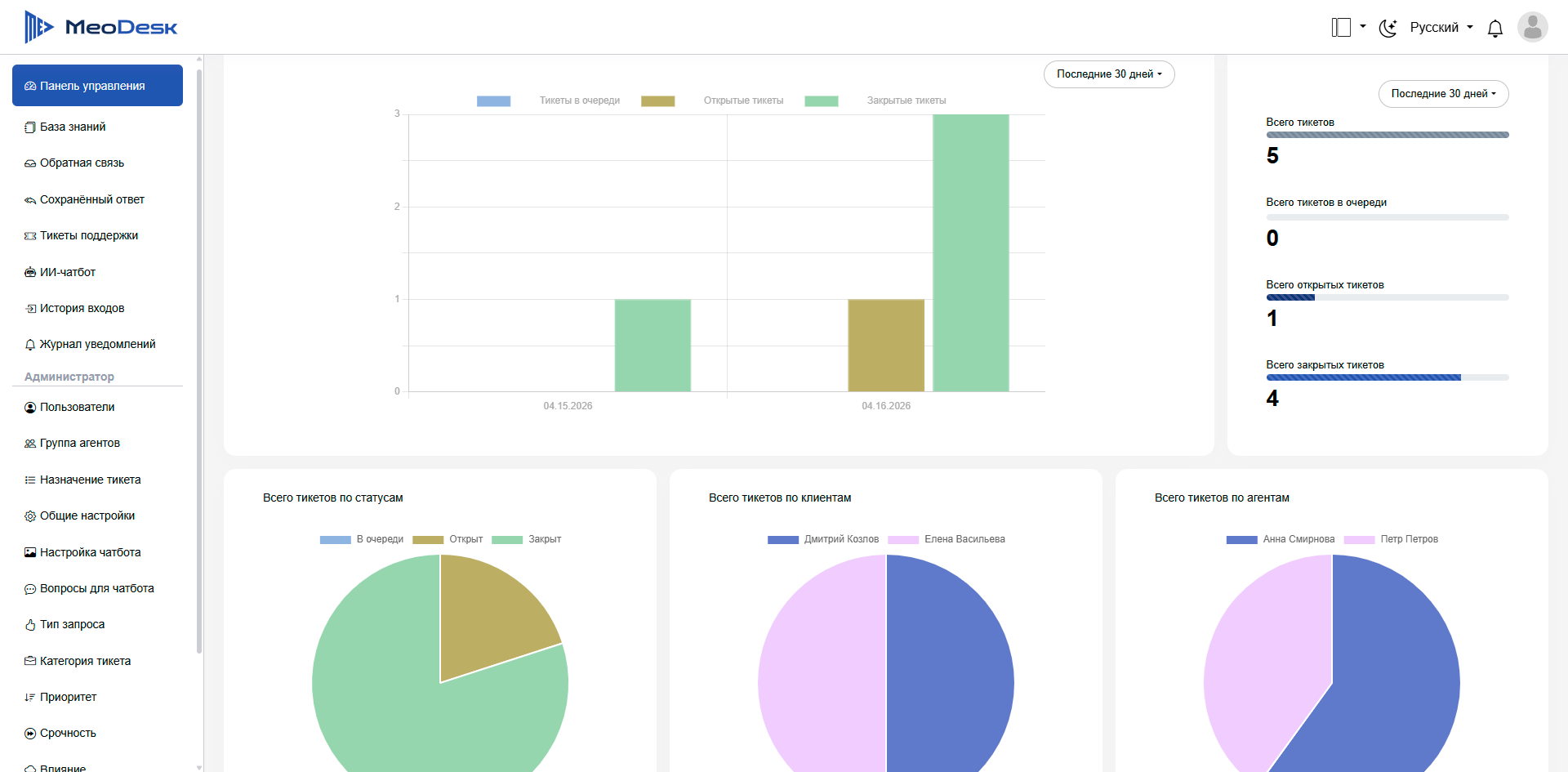Click the user avatar icon
The height and width of the screenshot is (772, 1568).
point(1533,27)
